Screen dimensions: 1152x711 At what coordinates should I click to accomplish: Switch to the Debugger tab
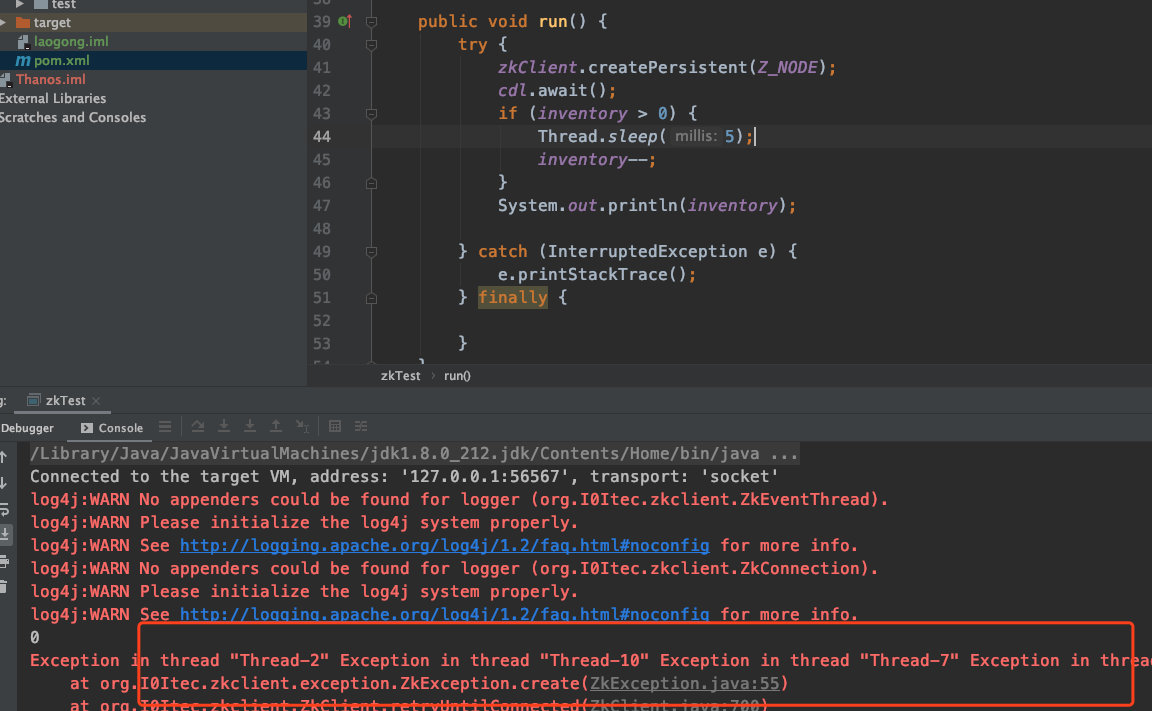[27, 427]
